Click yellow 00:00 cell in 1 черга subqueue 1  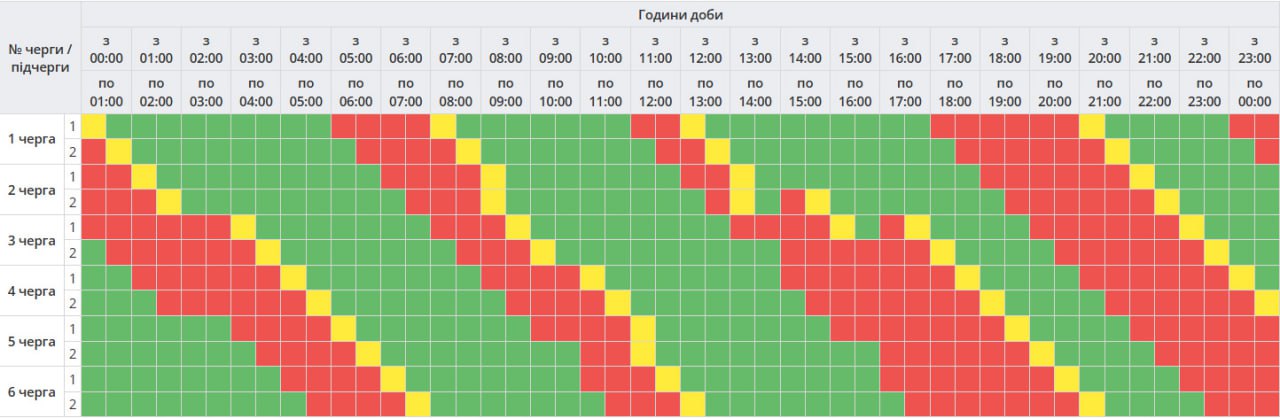click(93, 126)
